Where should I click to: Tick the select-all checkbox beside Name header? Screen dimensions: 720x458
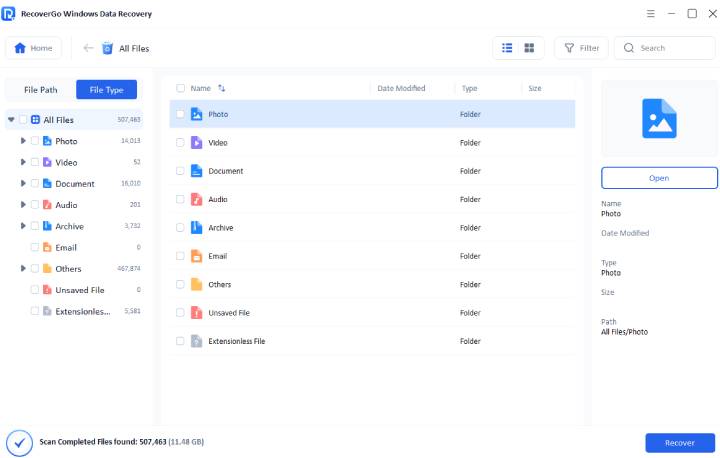(180, 88)
